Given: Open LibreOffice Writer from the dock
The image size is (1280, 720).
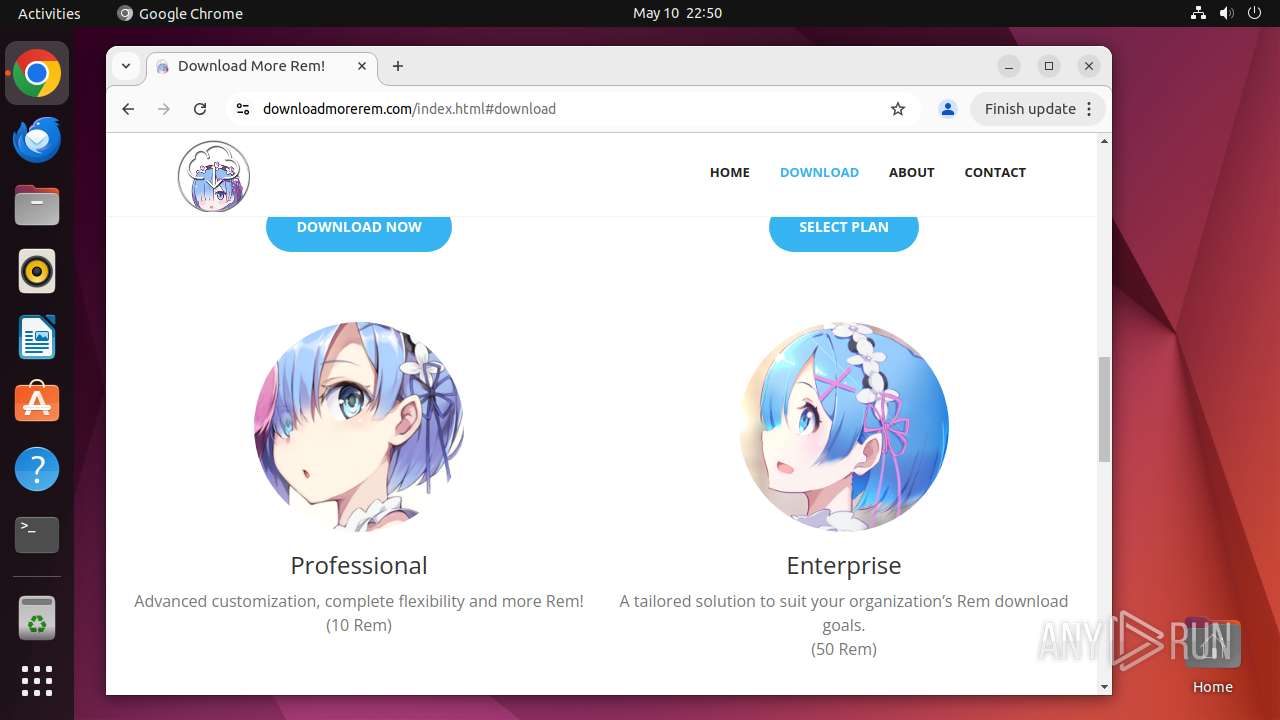Looking at the screenshot, I should pos(37,337).
